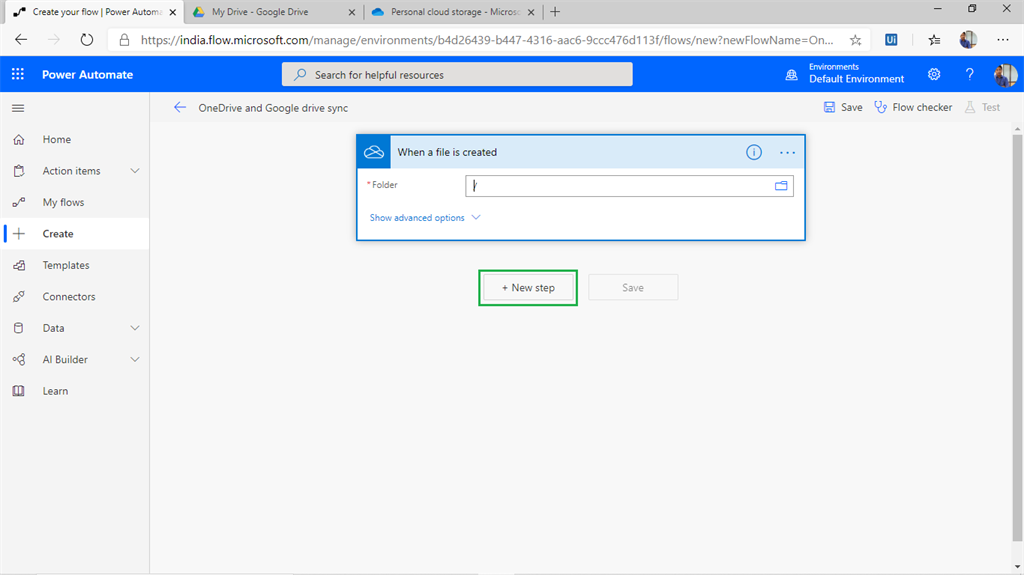The height and width of the screenshot is (575, 1024).
Task: Open the app launcher waffle icon
Action: (x=18, y=74)
